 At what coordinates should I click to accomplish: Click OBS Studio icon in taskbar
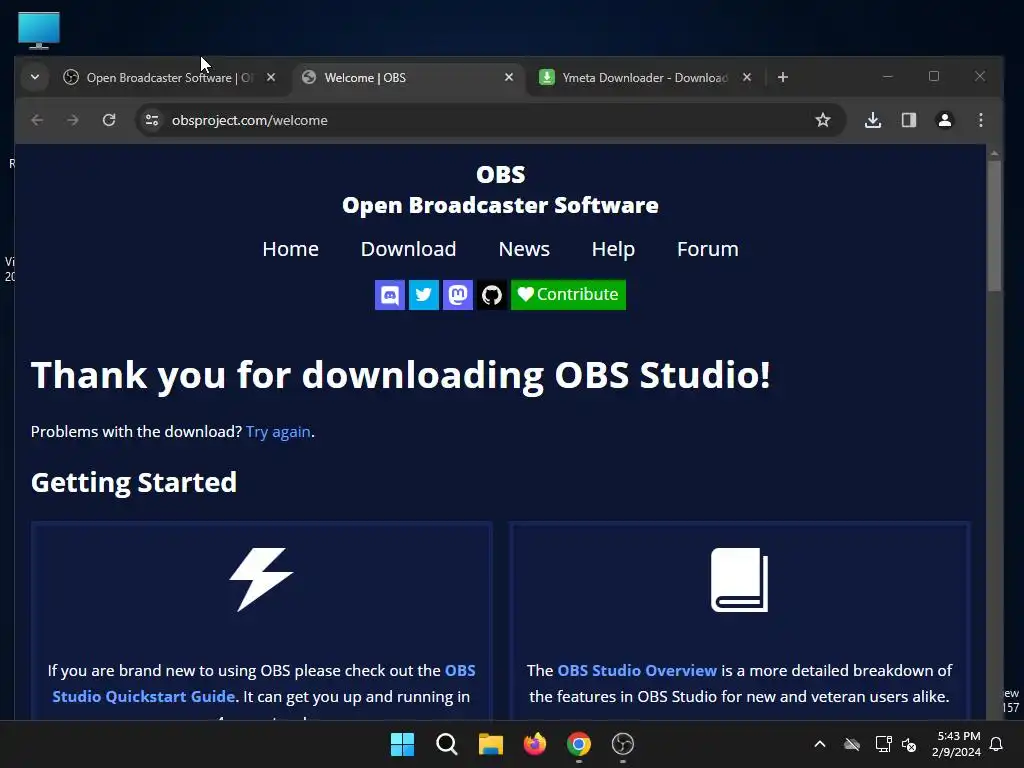[x=622, y=744]
